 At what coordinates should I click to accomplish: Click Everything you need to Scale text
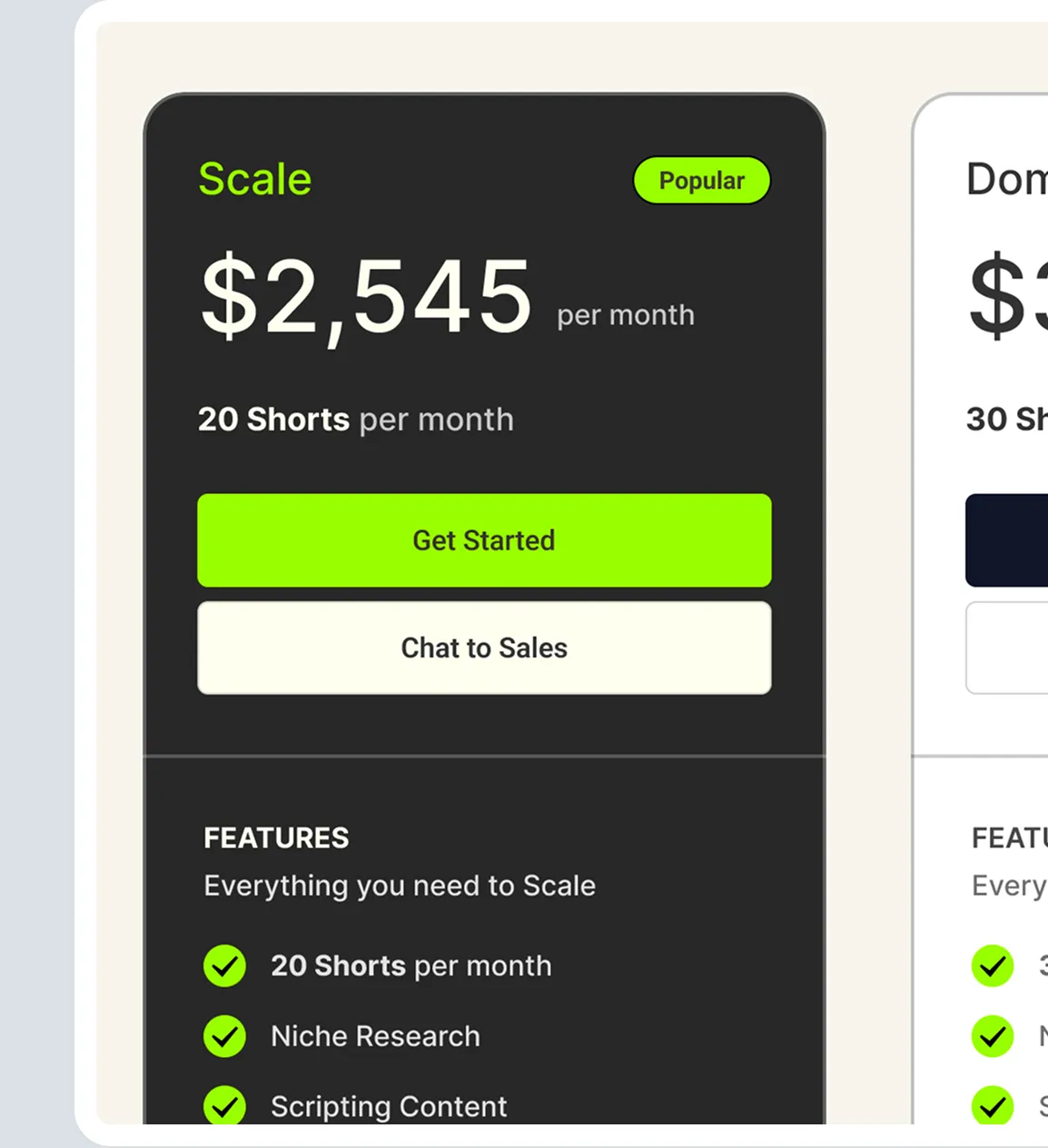click(400, 886)
